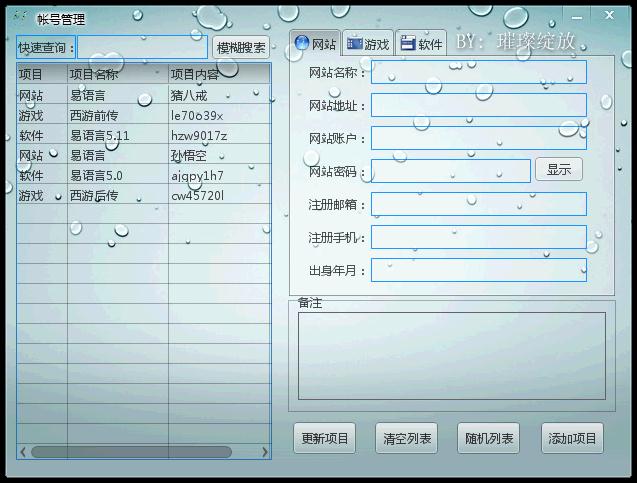Sort by the 项目名称 column header
This screenshot has height=483, width=637.
tap(118, 74)
